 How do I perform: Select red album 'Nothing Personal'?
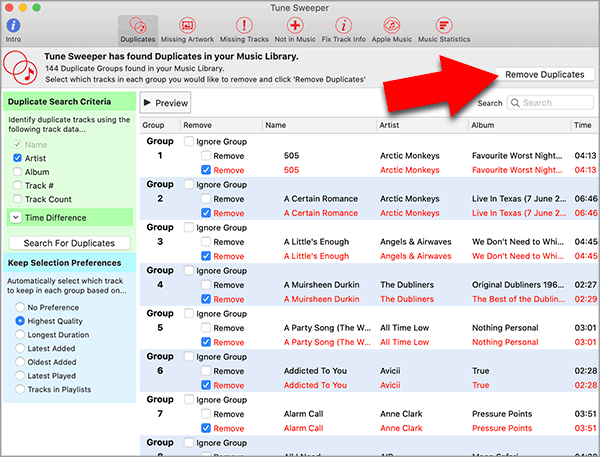505,342
